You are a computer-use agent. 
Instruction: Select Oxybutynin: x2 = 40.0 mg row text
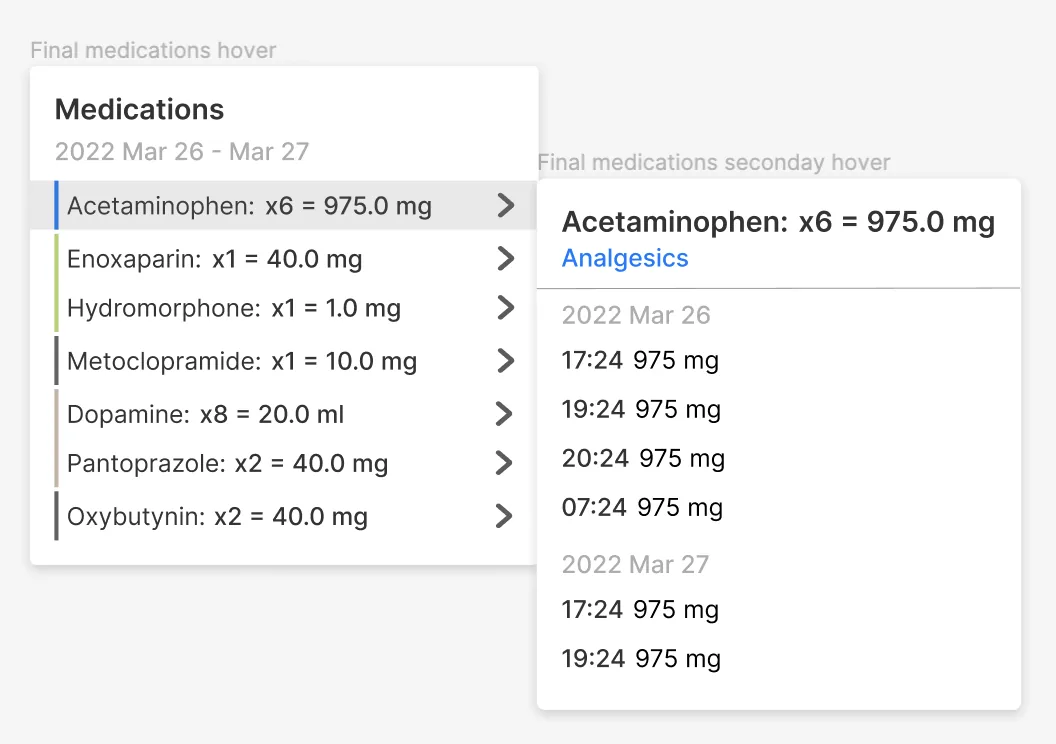coord(217,517)
